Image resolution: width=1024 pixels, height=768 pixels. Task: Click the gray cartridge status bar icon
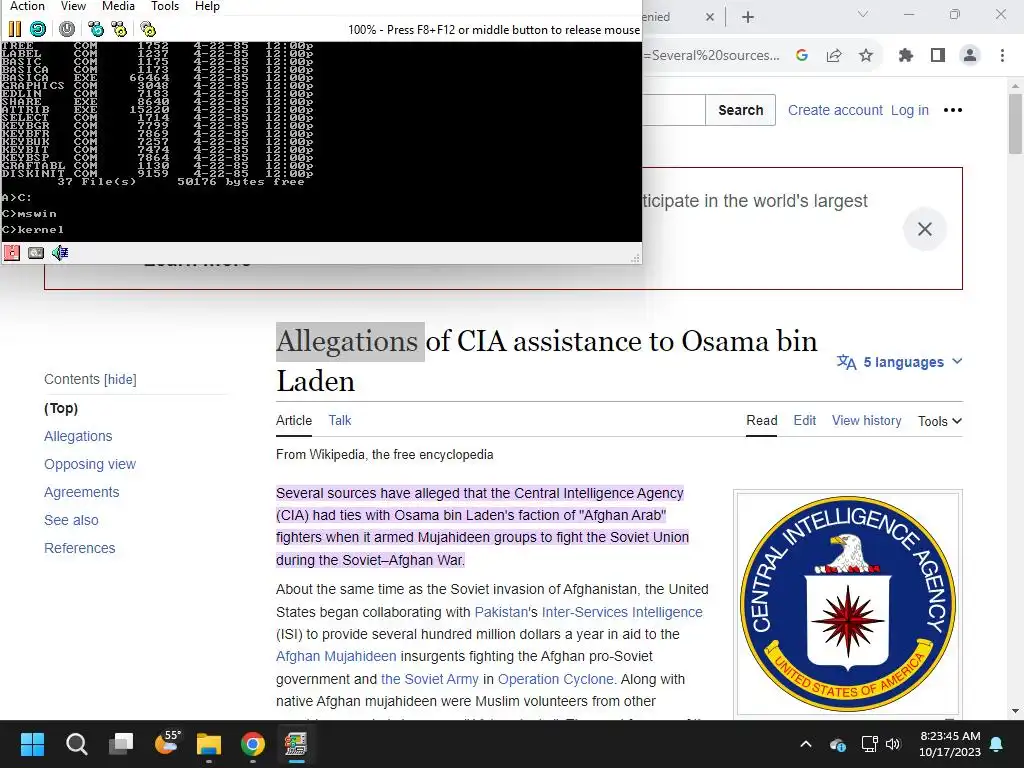pyautogui.click(x=36, y=253)
